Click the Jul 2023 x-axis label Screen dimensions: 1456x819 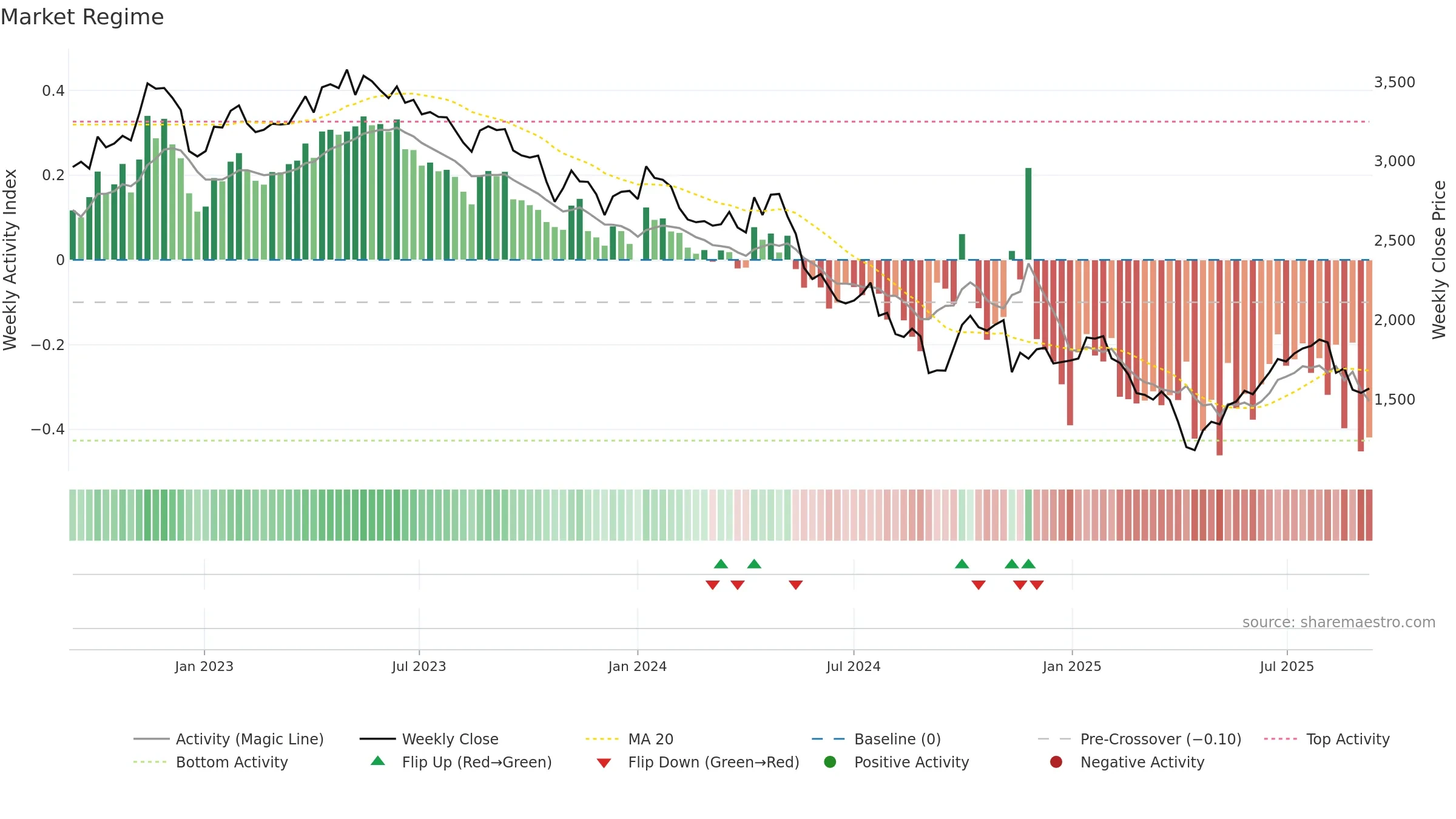point(419,666)
